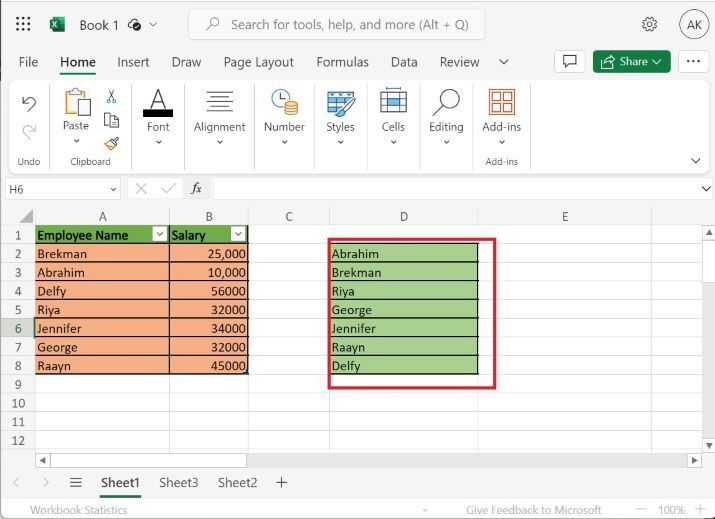The height and width of the screenshot is (519, 715).
Task: Switch to the Formulas tab
Action: coord(342,62)
